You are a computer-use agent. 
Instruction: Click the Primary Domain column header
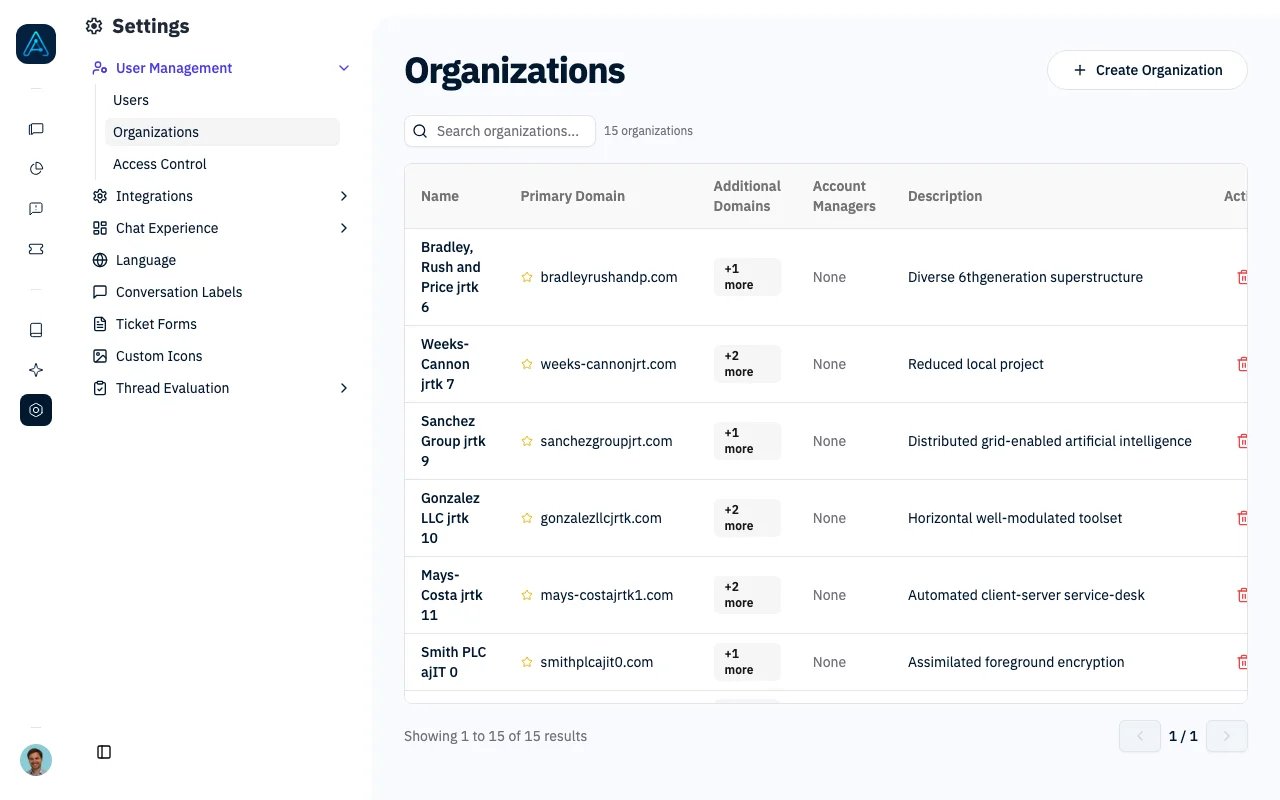[573, 196]
